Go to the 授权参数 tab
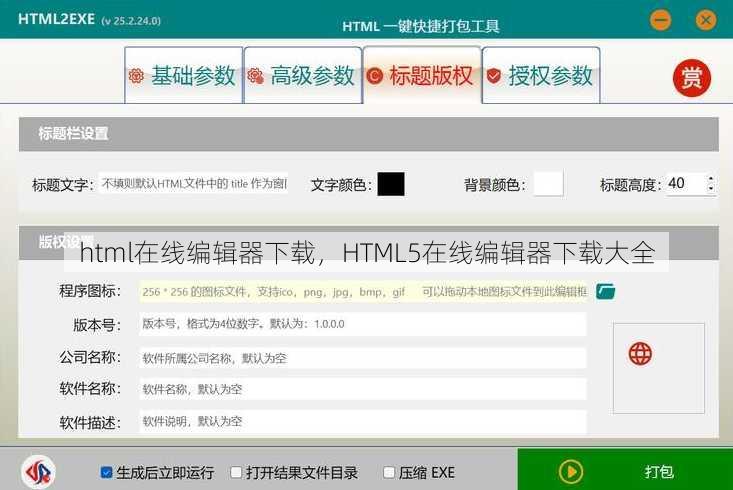The image size is (733, 490). (x=541, y=75)
